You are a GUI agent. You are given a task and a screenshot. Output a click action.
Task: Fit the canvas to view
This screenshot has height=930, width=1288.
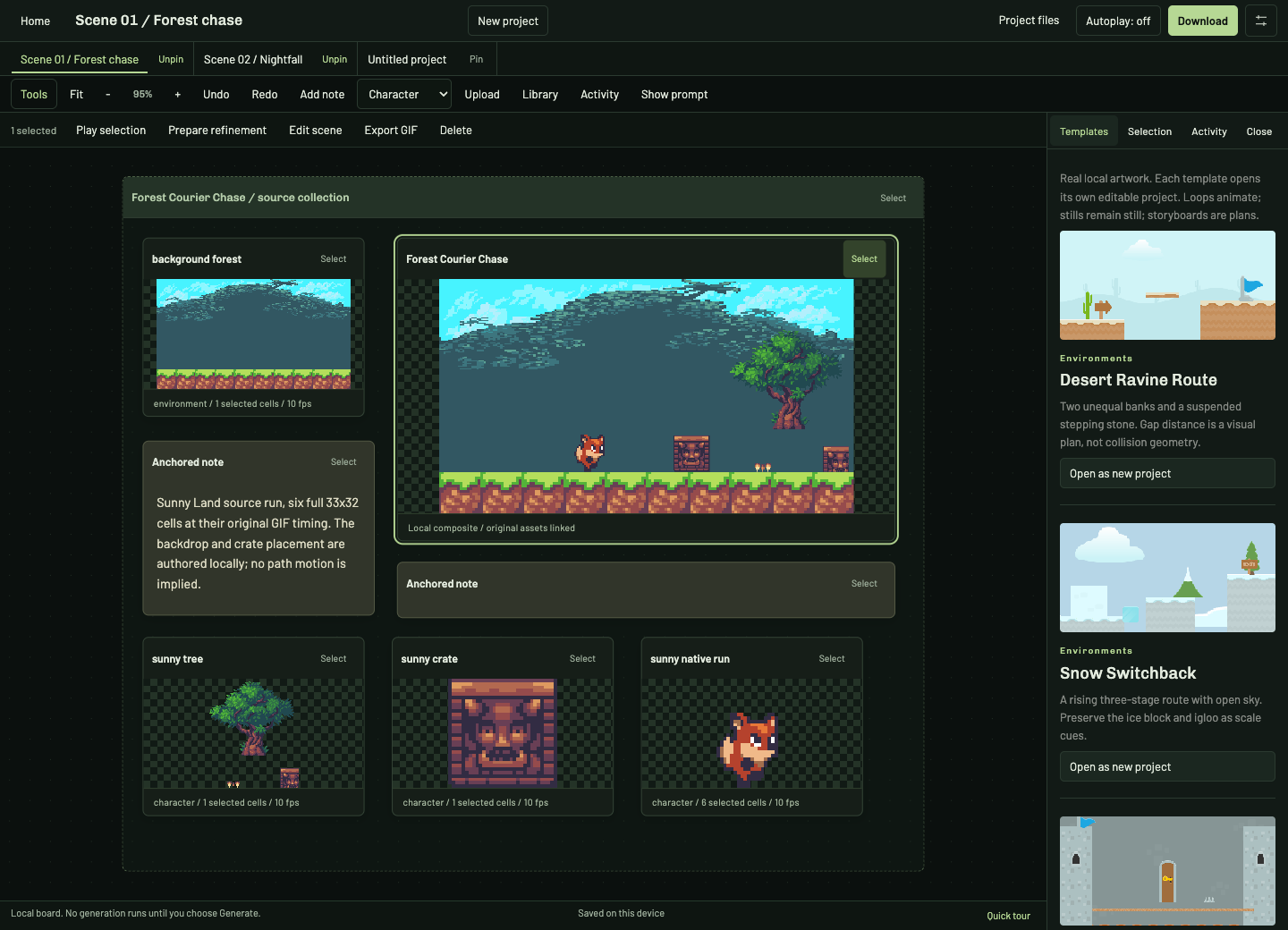tap(77, 94)
